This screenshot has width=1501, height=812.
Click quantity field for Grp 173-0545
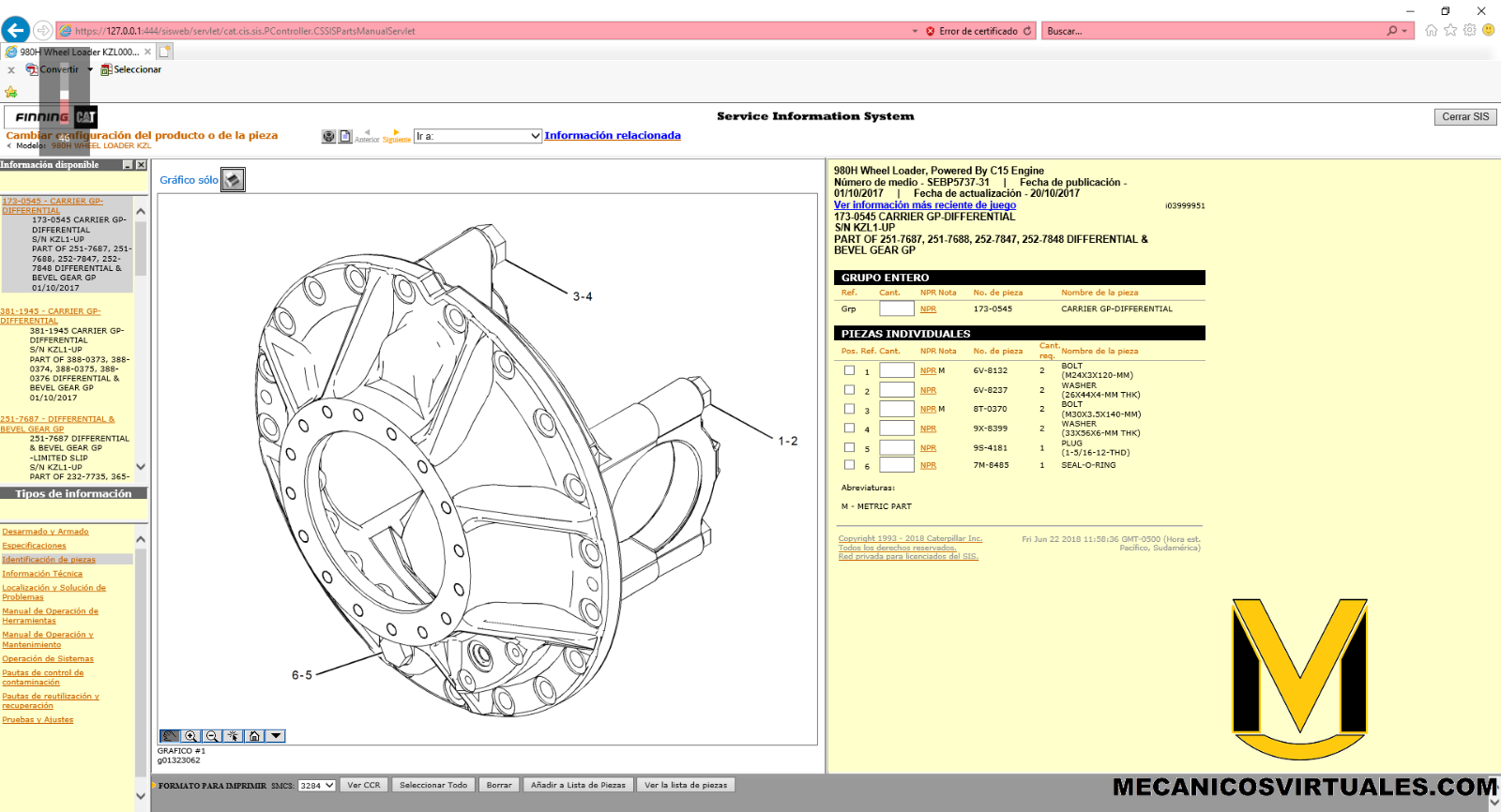(897, 308)
